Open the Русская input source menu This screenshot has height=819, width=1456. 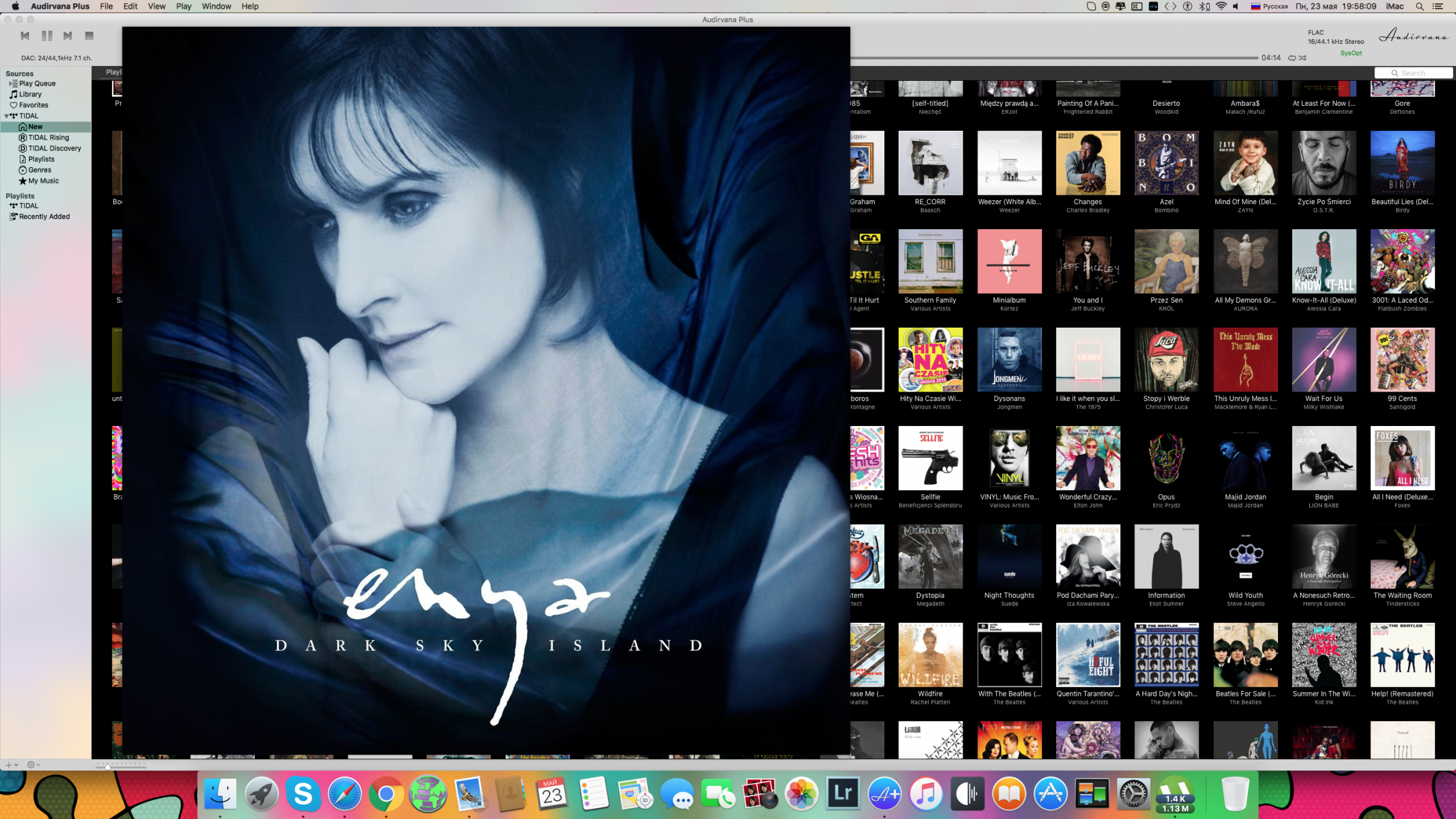[1269, 6]
